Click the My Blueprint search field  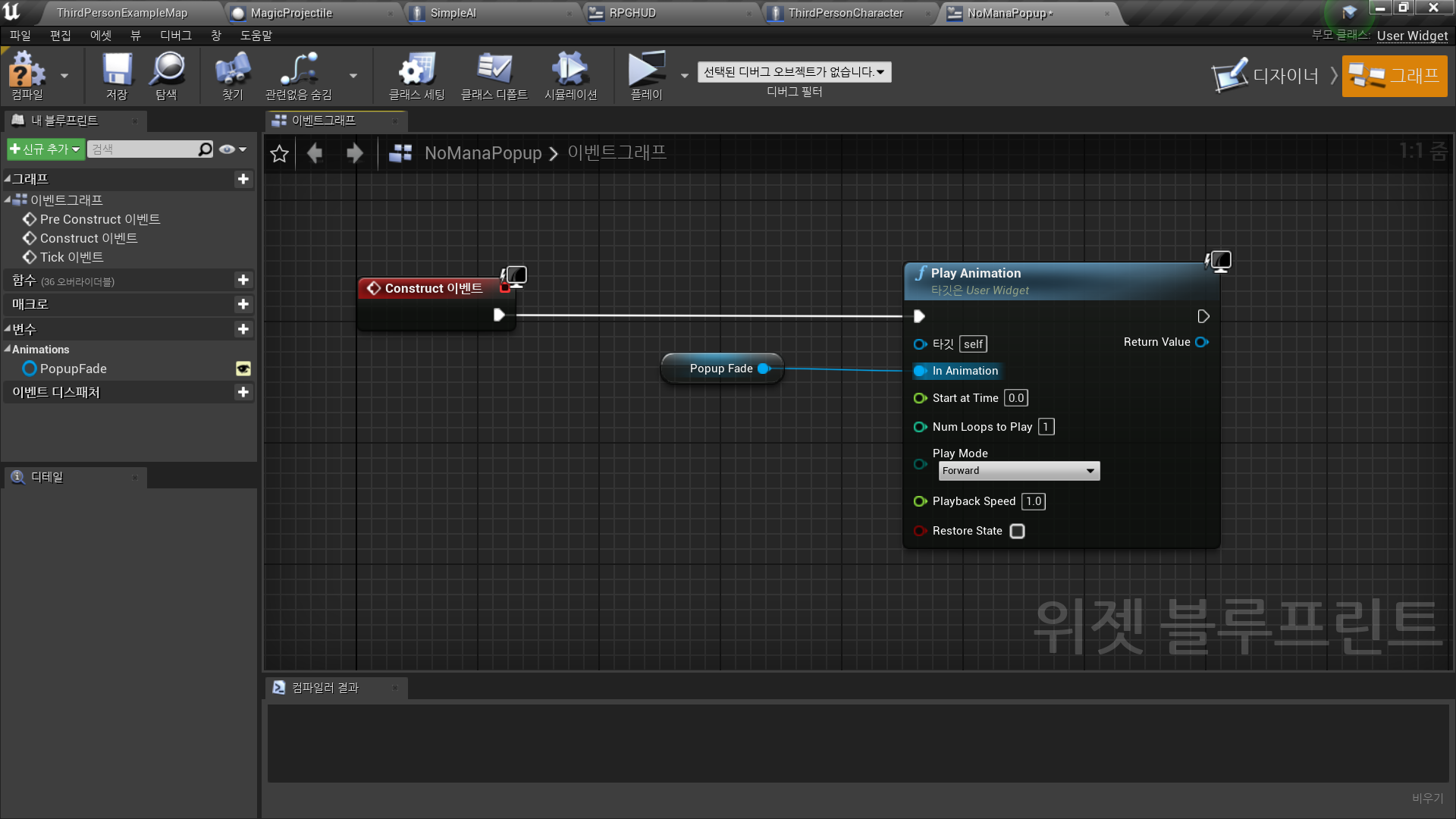pyautogui.click(x=144, y=149)
